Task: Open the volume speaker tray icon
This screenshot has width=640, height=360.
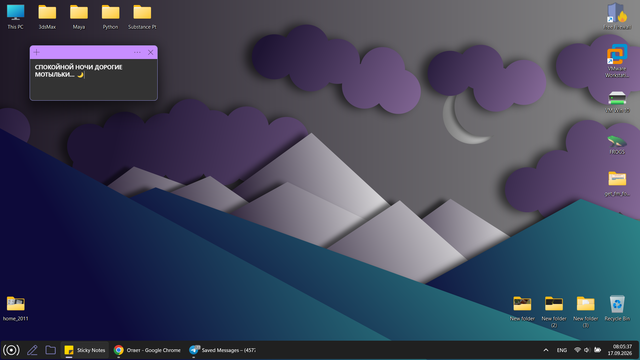Action: pos(587,350)
